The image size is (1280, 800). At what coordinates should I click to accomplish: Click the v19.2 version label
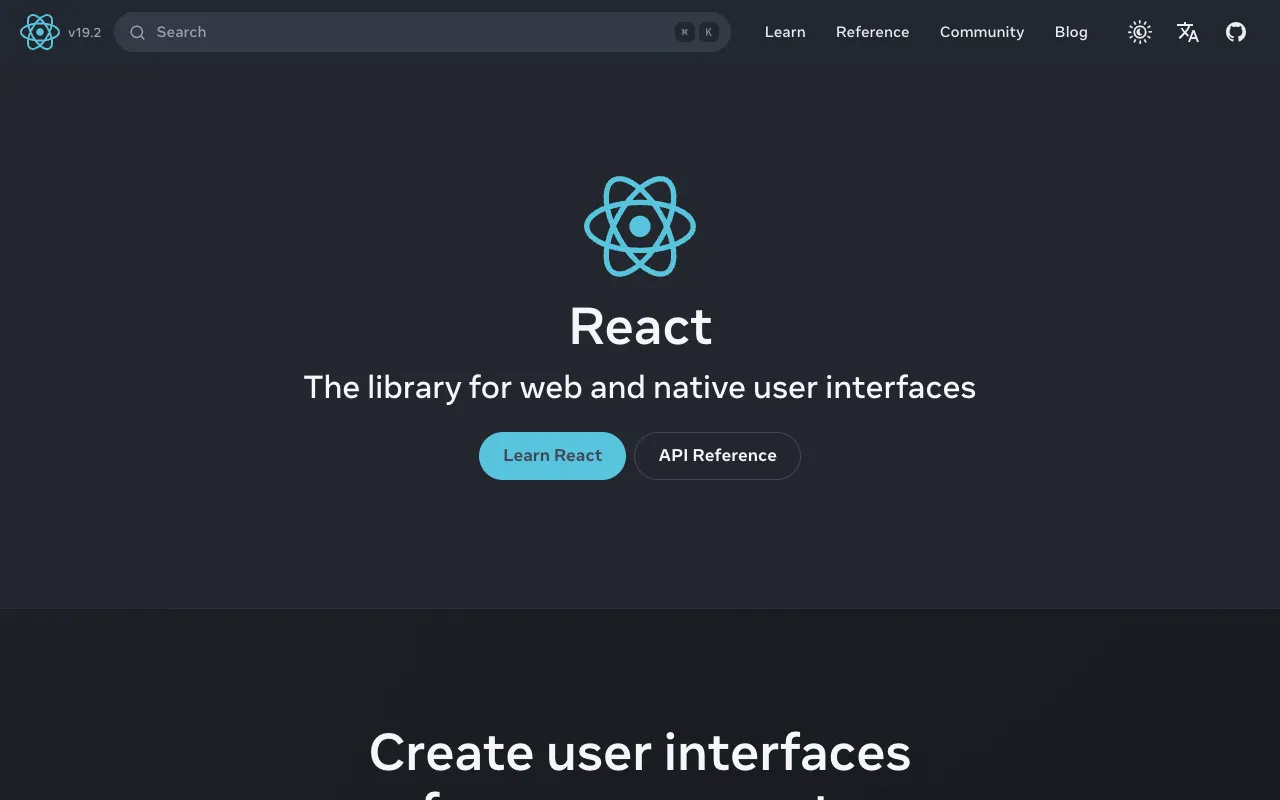(x=86, y=32)
